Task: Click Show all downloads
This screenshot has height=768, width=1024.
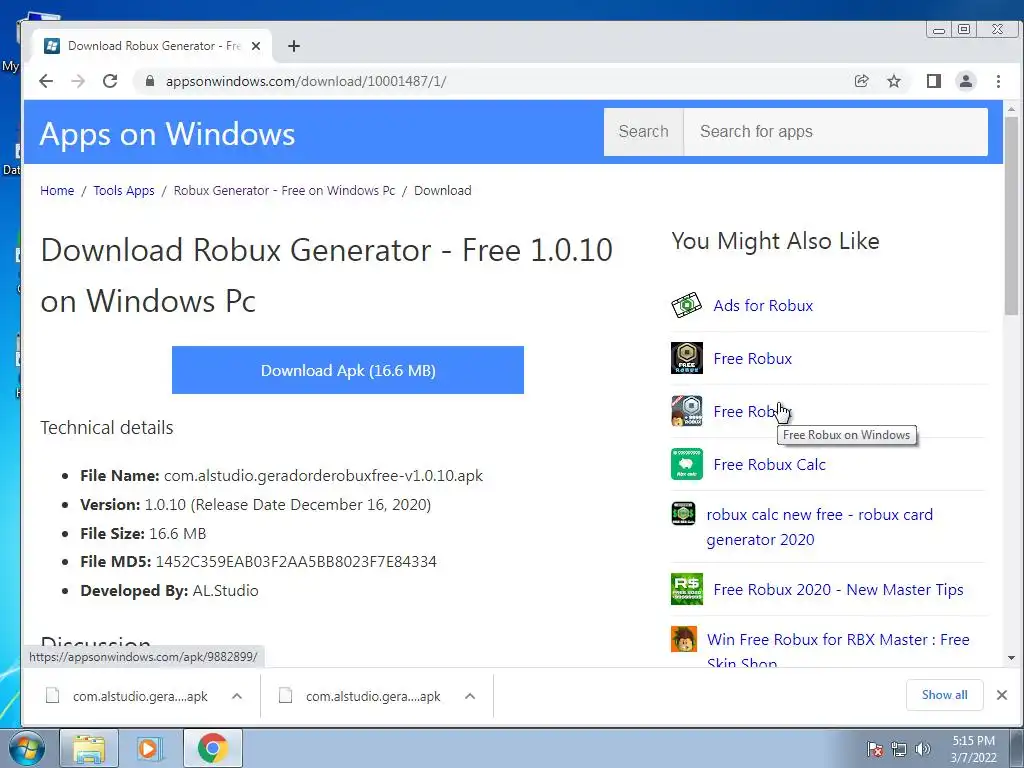Action: [x=944, y=695]
